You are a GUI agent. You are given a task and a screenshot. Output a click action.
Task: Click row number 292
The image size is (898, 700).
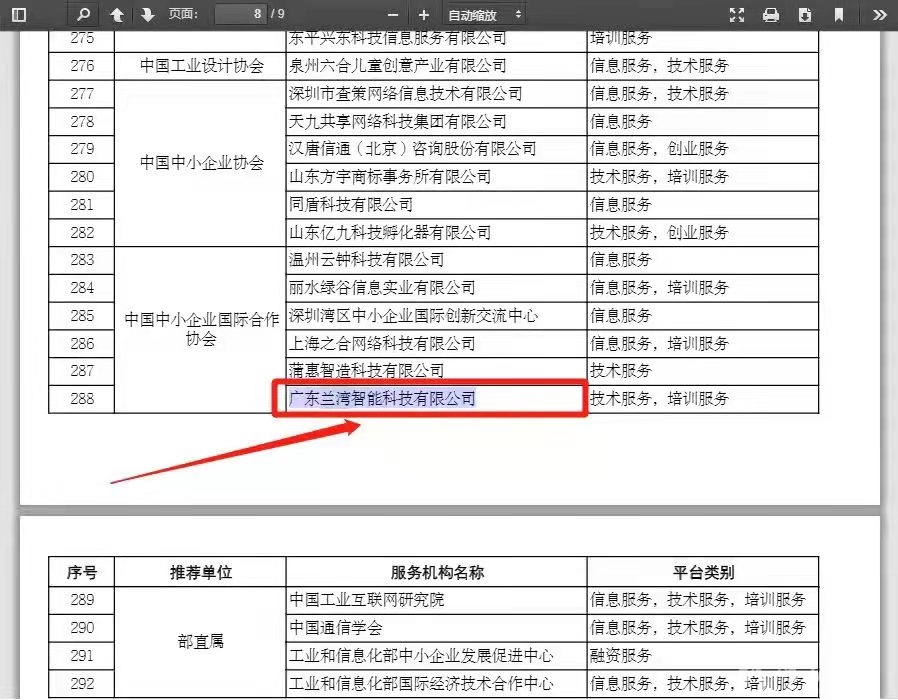coord(82,683)
